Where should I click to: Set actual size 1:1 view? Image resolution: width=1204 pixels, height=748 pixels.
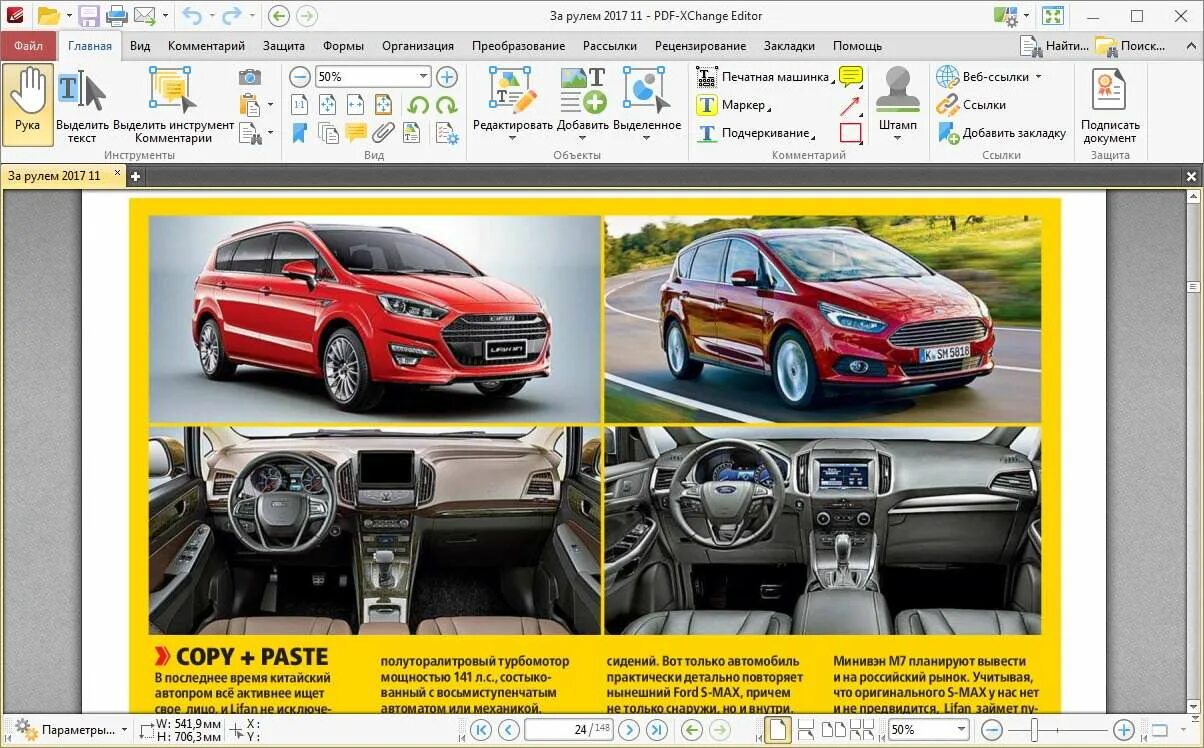299,105
